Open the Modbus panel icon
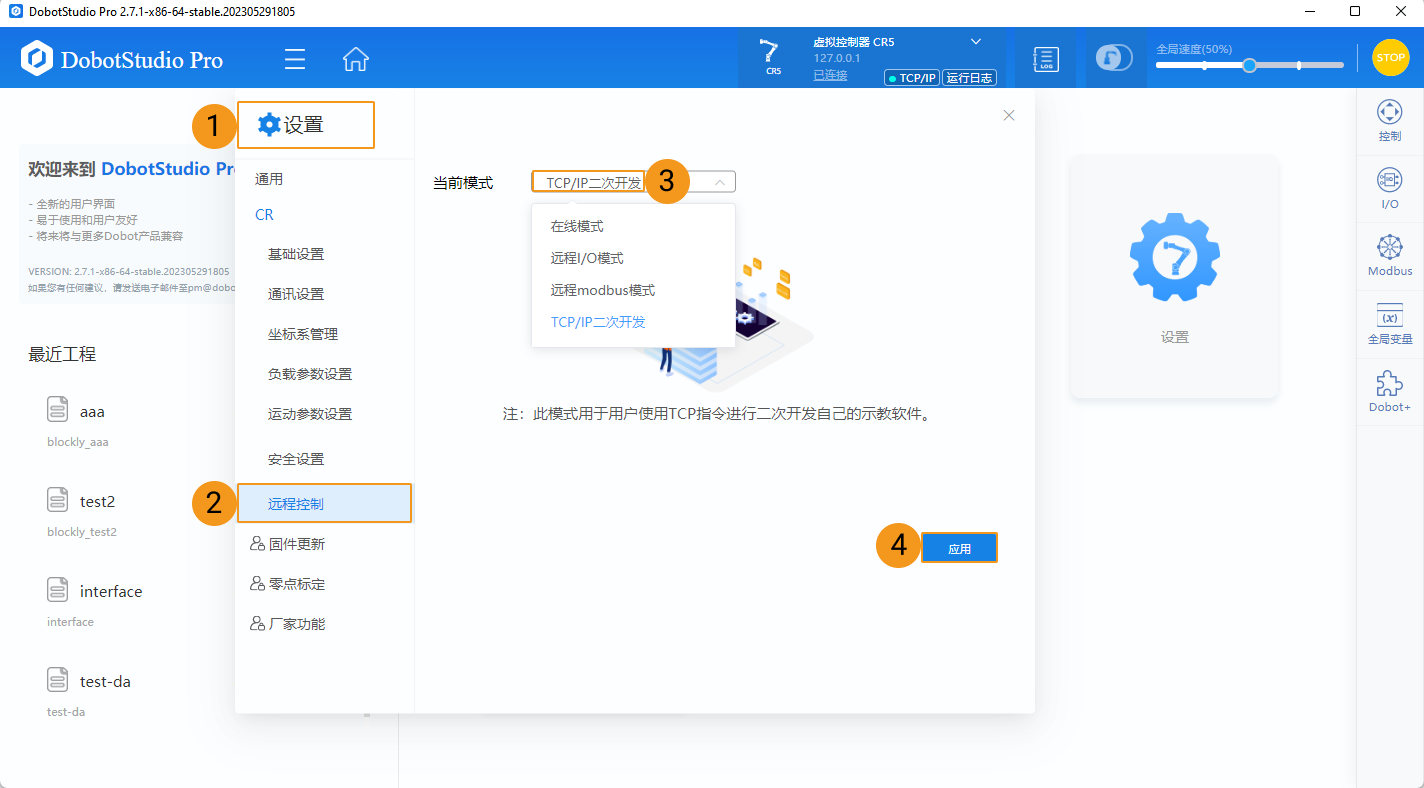This screenshot has height=788, width=1424. click(x=1389, y=255)
